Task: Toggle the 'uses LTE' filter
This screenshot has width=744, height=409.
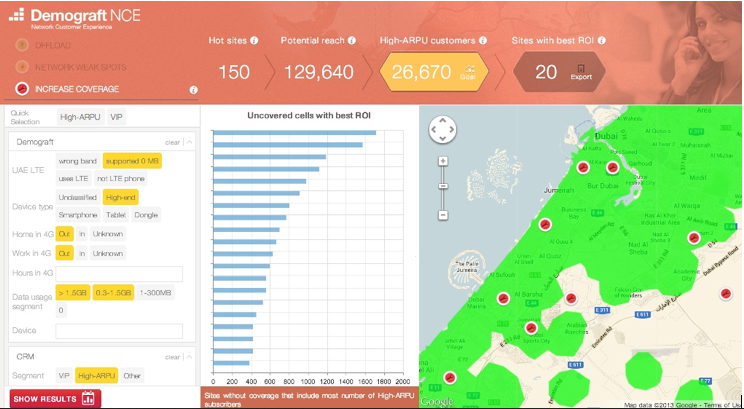Action: click(74, 179)
